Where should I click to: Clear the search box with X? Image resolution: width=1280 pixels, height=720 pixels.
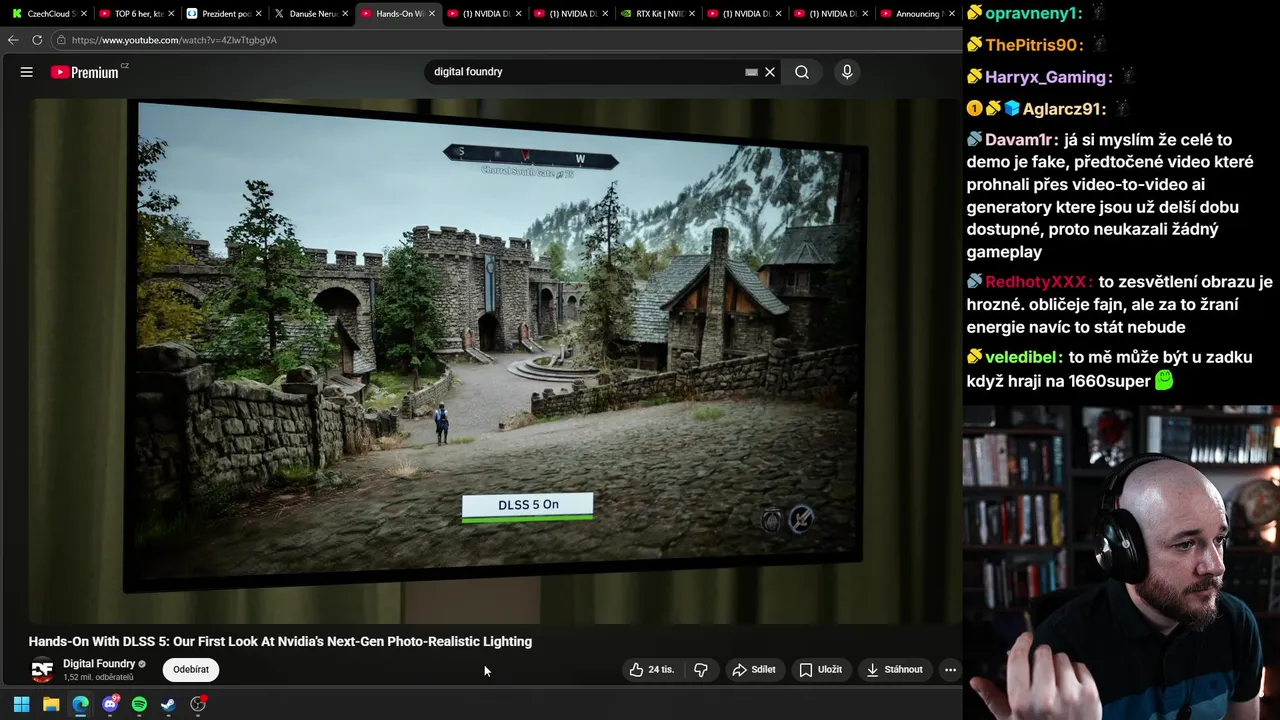coord(770,72)
